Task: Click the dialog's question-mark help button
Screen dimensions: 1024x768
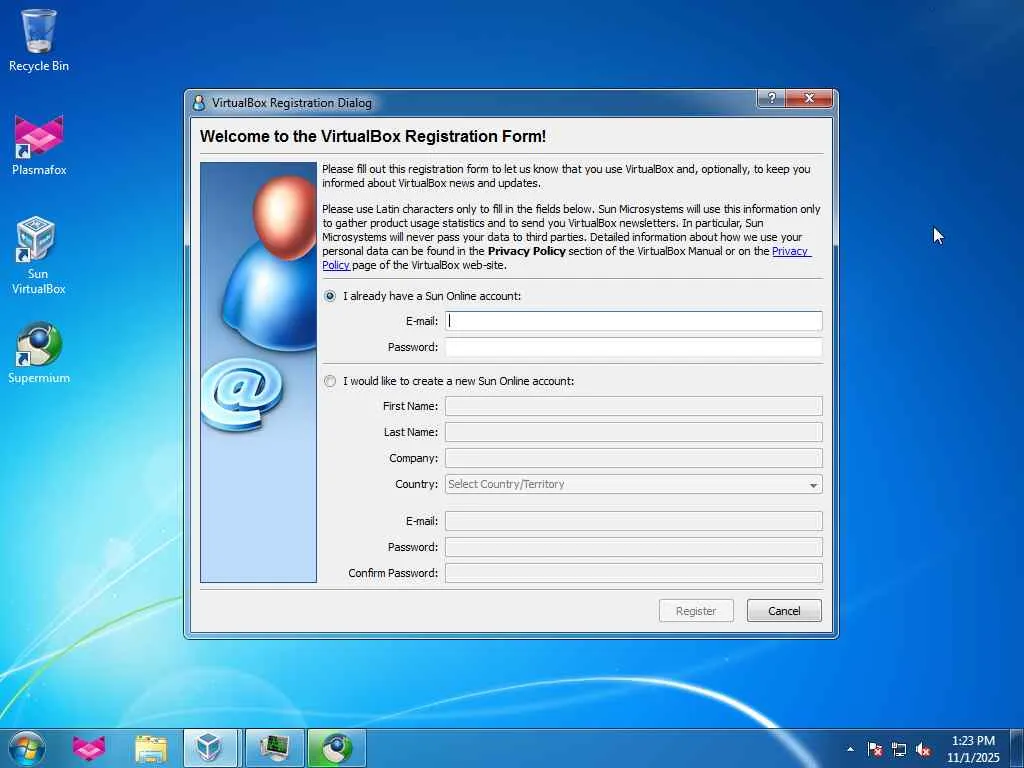Action: (771, 98)
